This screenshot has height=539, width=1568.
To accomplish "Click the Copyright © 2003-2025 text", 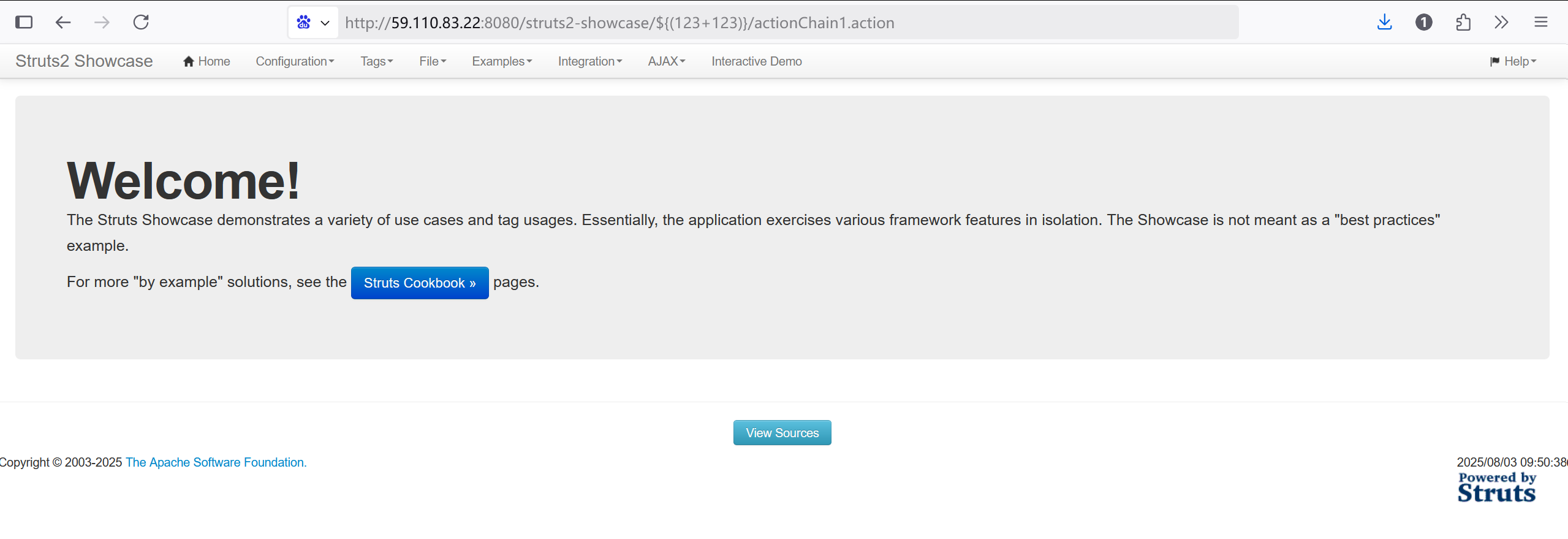I will point(61,462).
